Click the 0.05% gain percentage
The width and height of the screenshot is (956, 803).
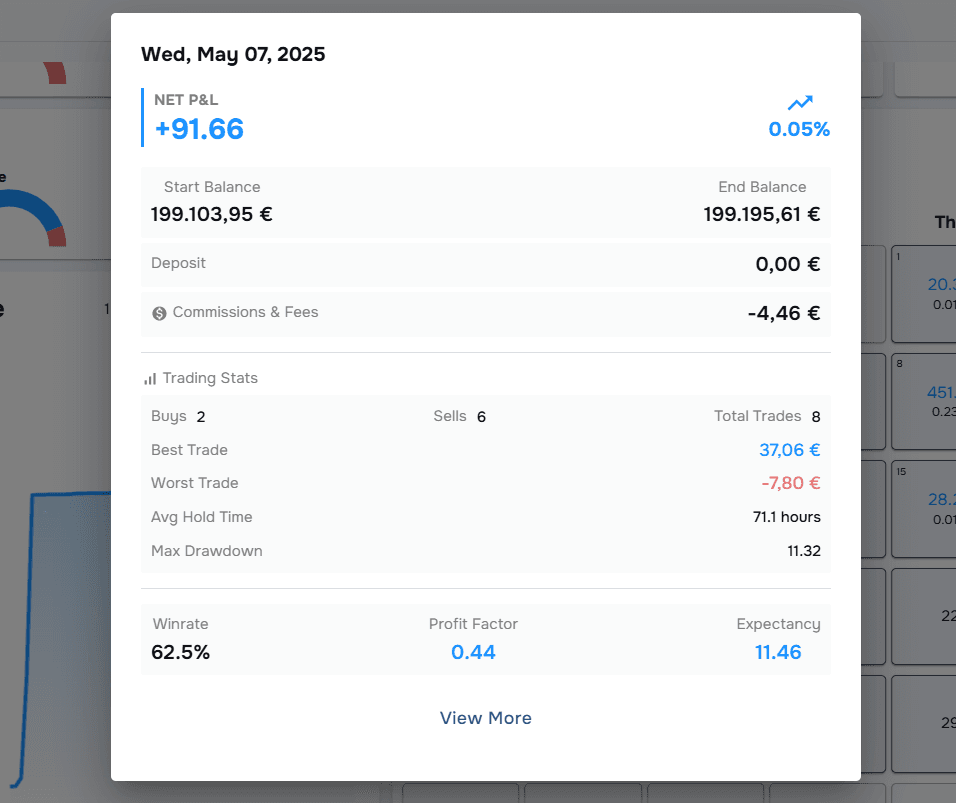(799, 129)
